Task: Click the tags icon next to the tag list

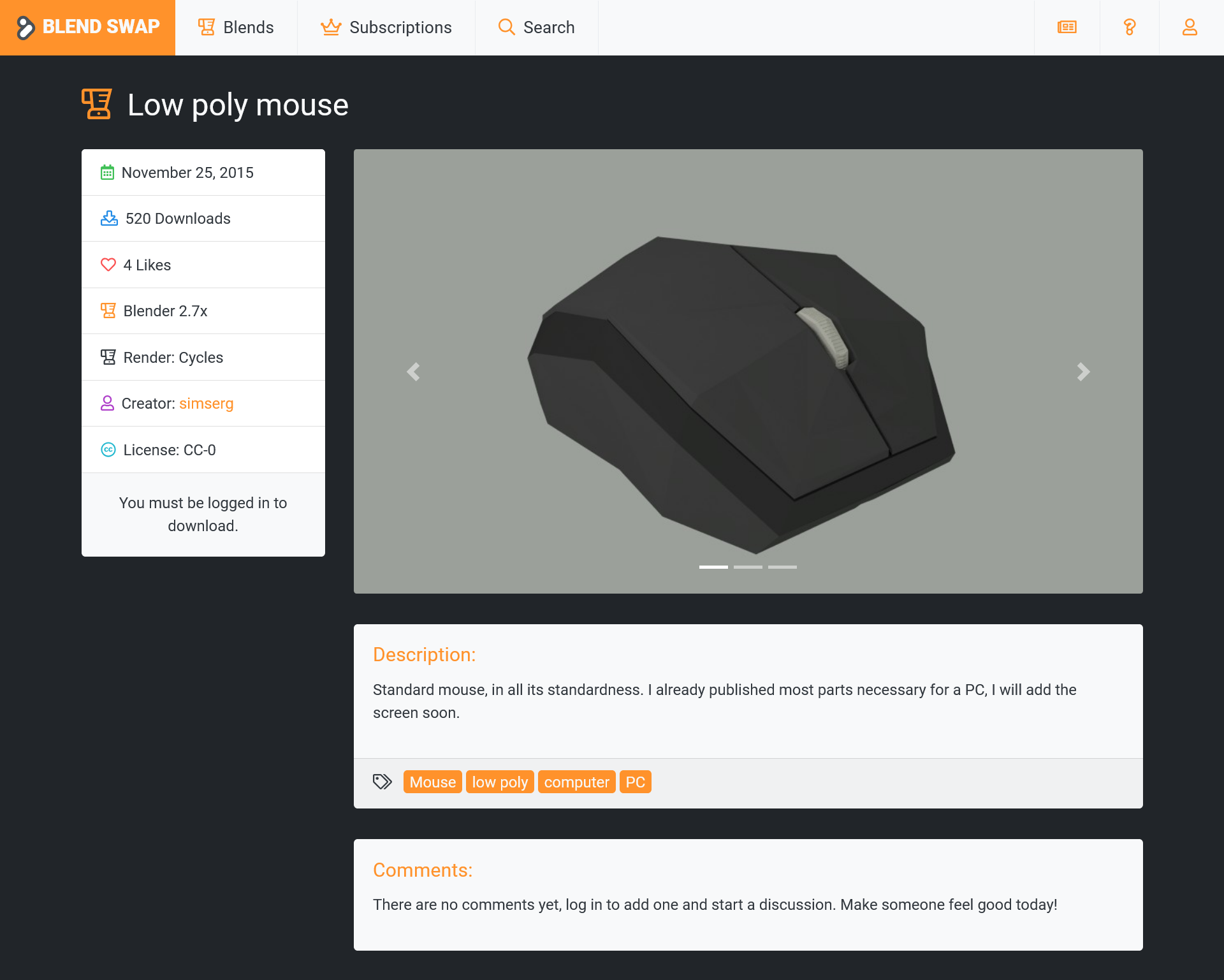Action: click(x=382, y=781)
